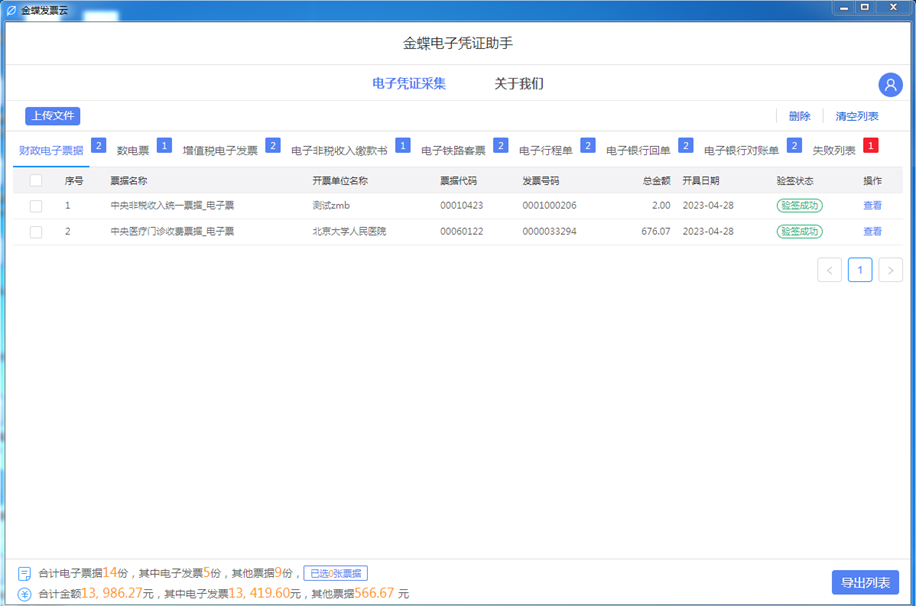
Task: Click total amount 13,986.27 in footer
Action: 112,594
